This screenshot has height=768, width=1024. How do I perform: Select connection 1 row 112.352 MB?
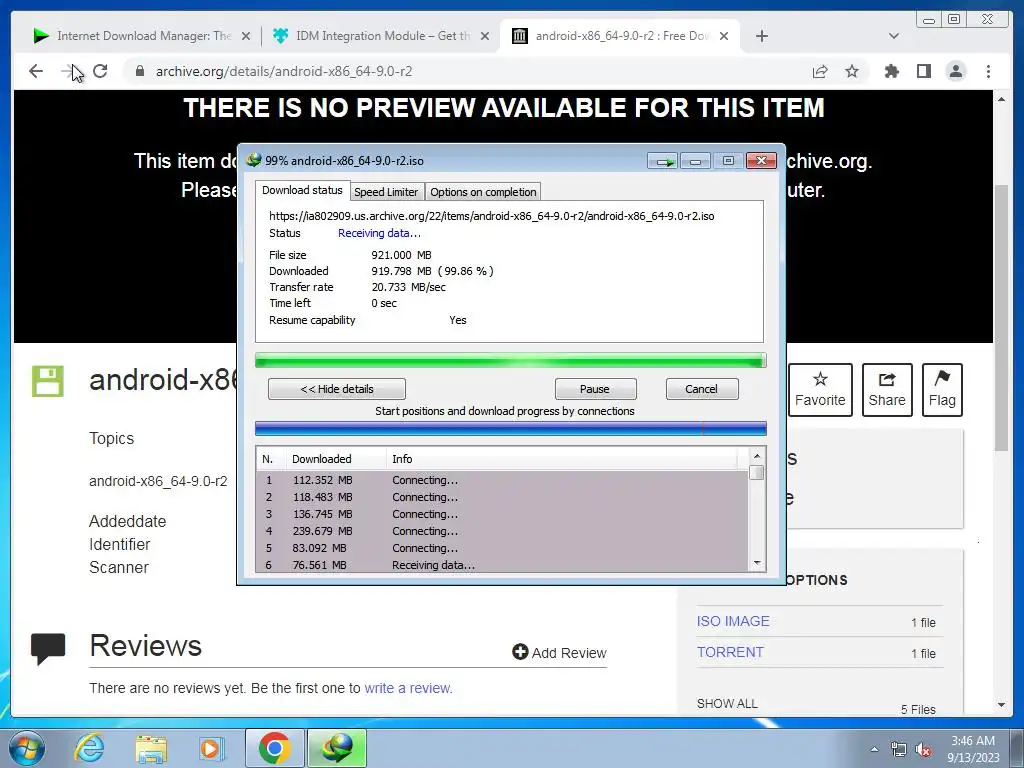coord(502,480)
